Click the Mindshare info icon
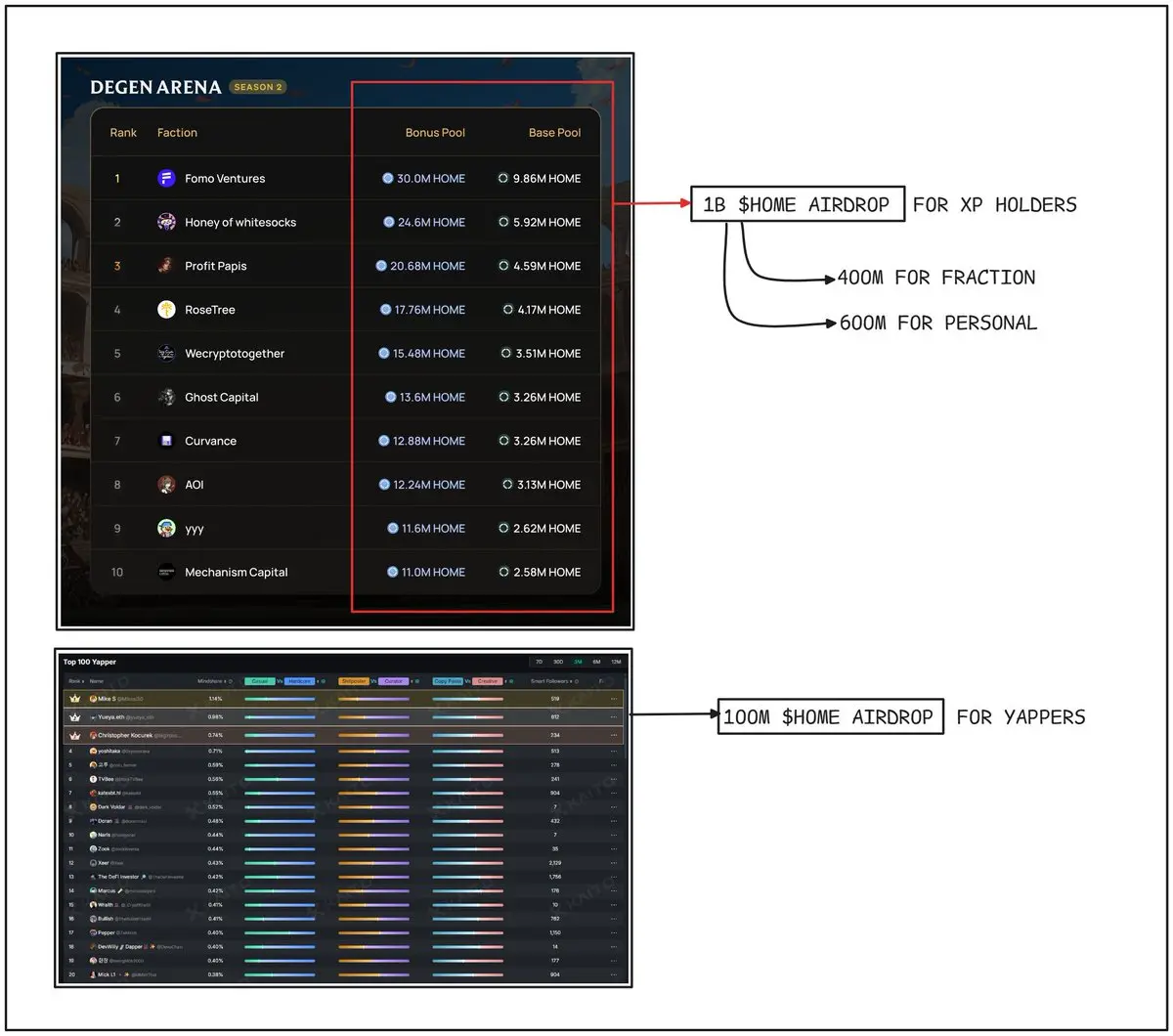This screenshot has height=1036, width=1173. [x=231, y=681]
